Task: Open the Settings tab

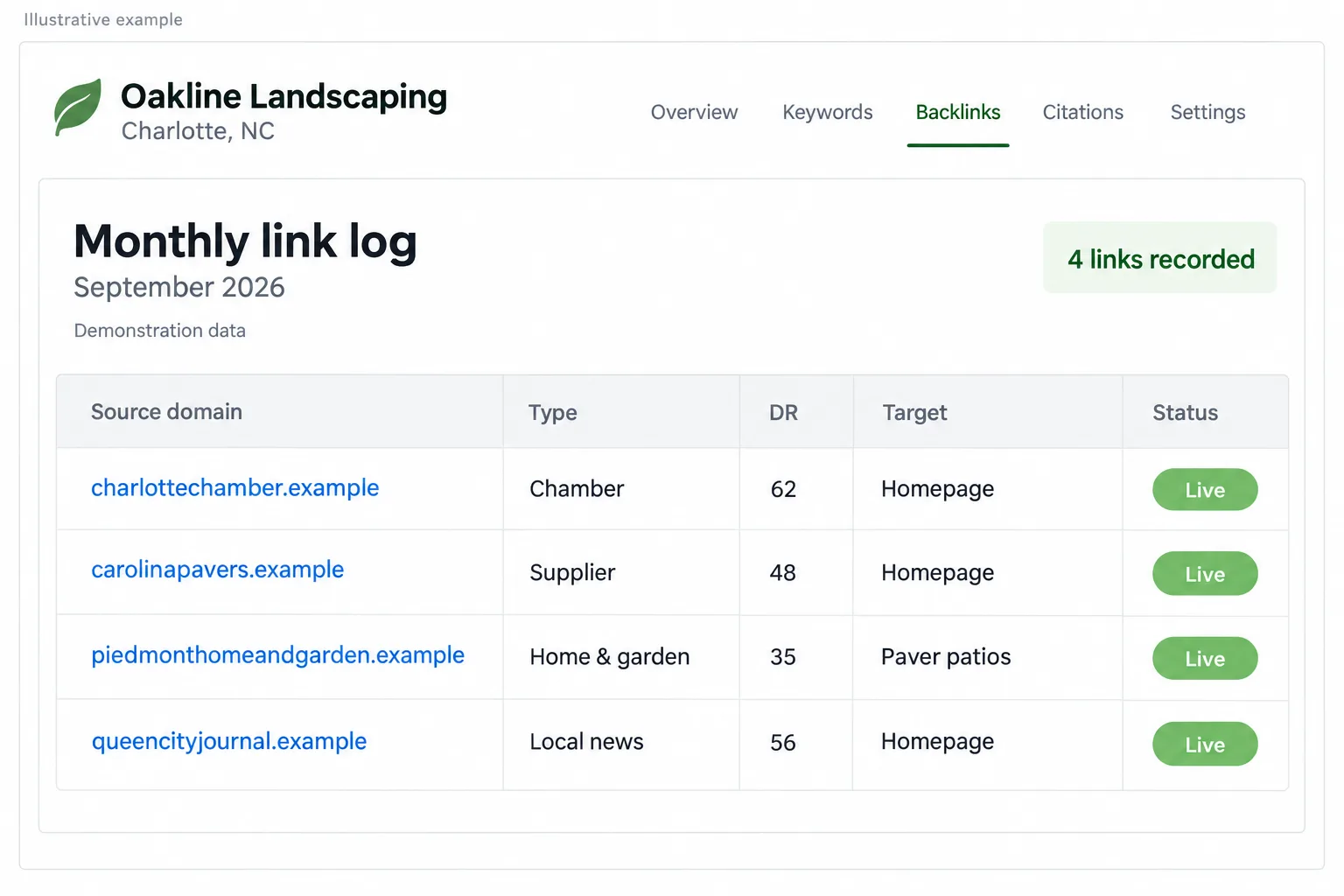Action: 1207,112
